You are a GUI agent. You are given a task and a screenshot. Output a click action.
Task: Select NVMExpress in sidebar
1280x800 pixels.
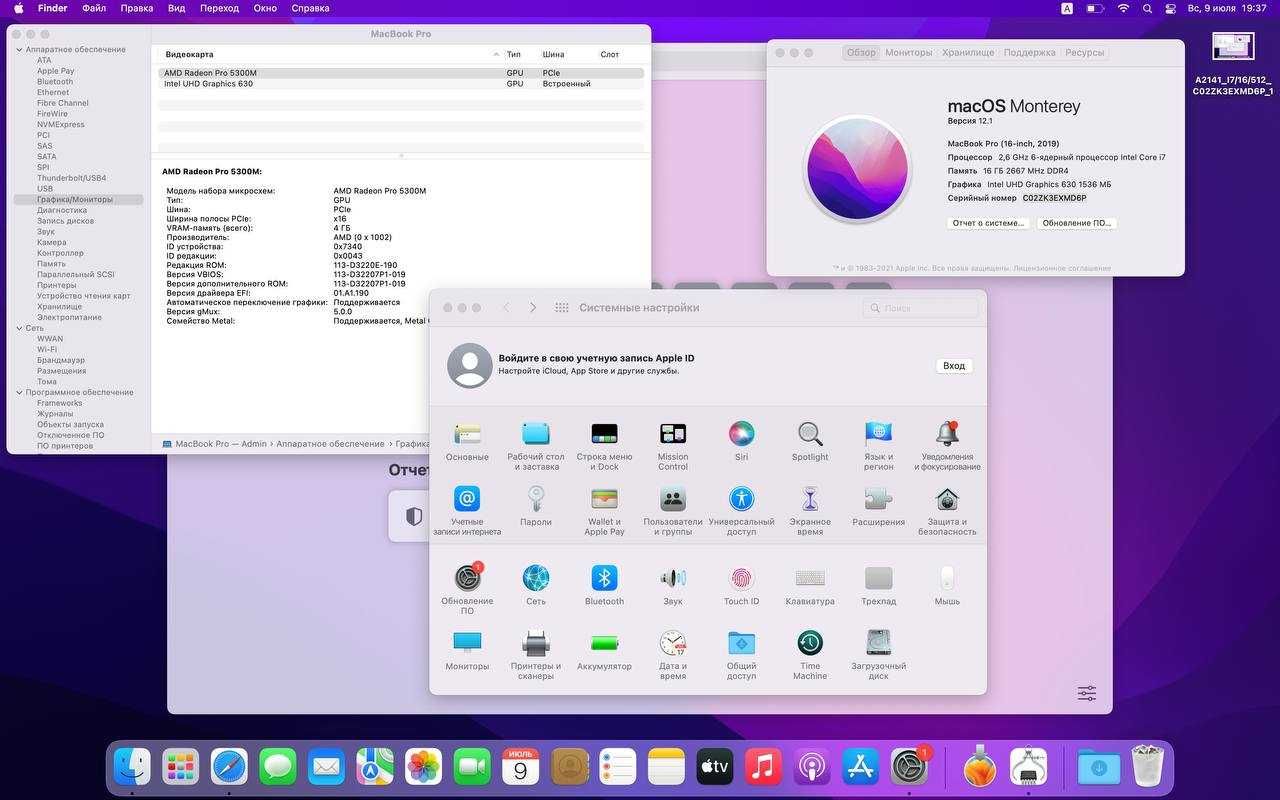pos(61,124)
